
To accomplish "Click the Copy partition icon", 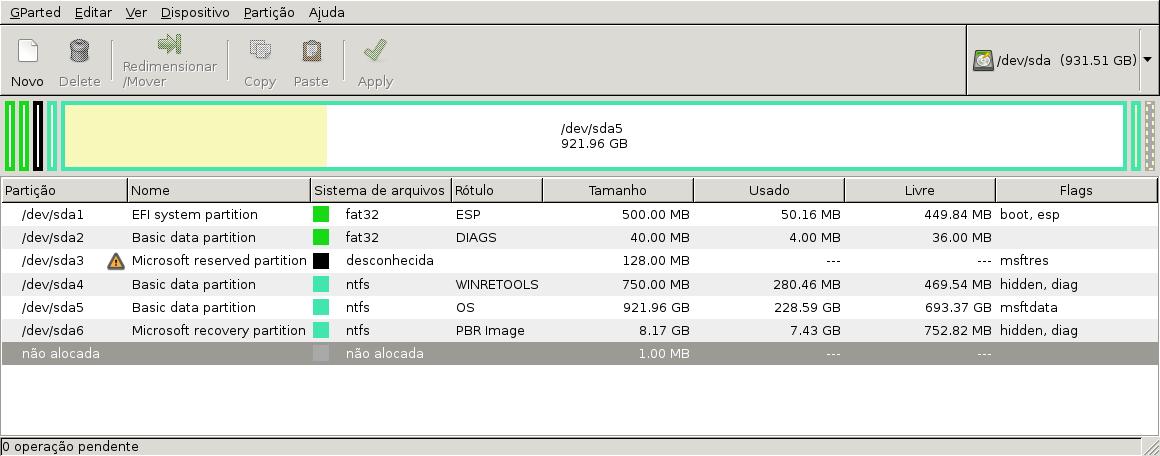I will [260, 51].
